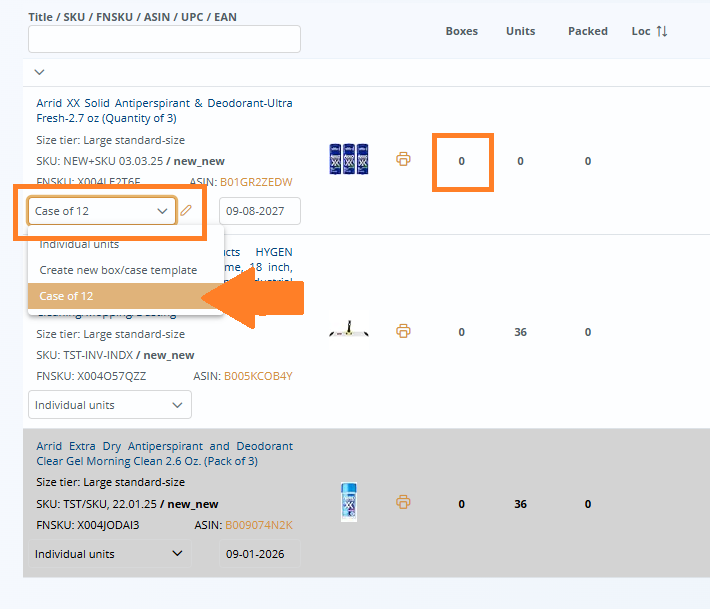Open the Arrid Extra Dry product thumbnail

[x=348, y=503]
